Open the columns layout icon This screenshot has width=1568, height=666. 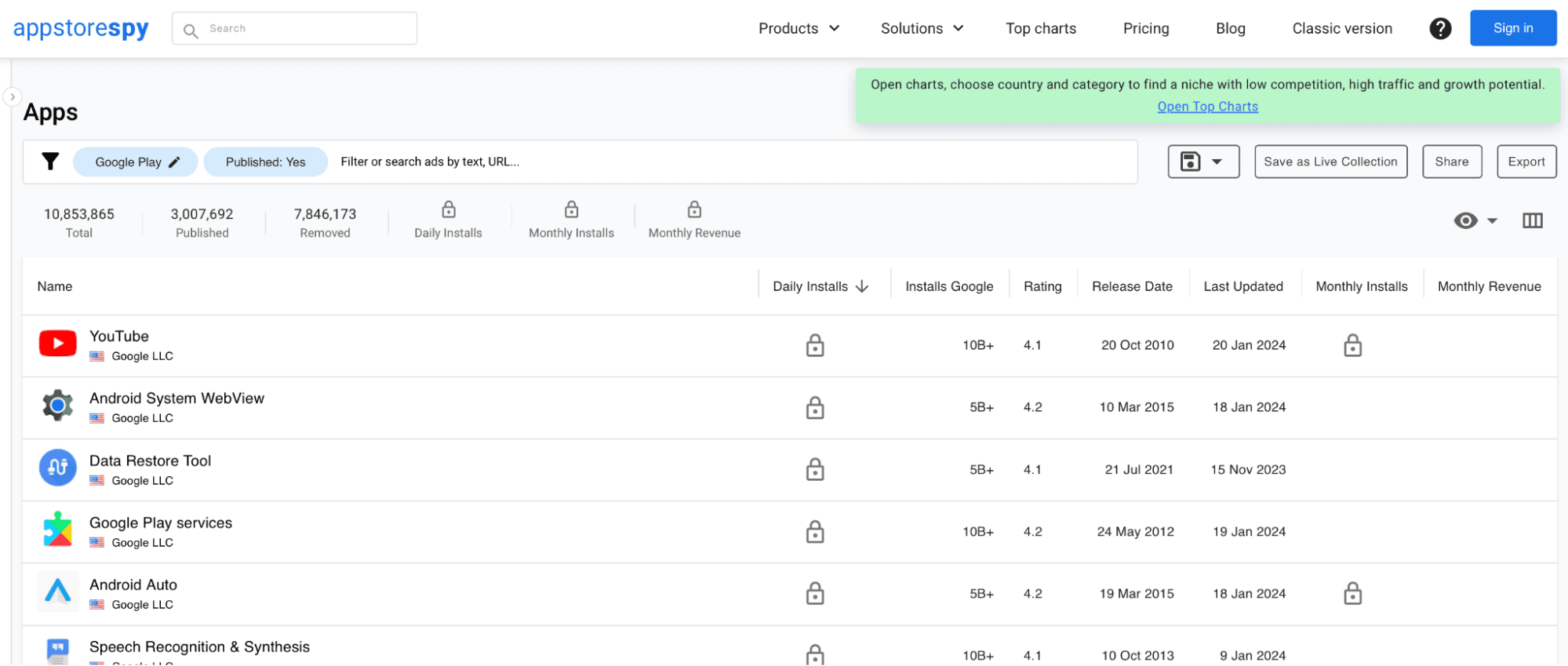tap(1532, 220)
